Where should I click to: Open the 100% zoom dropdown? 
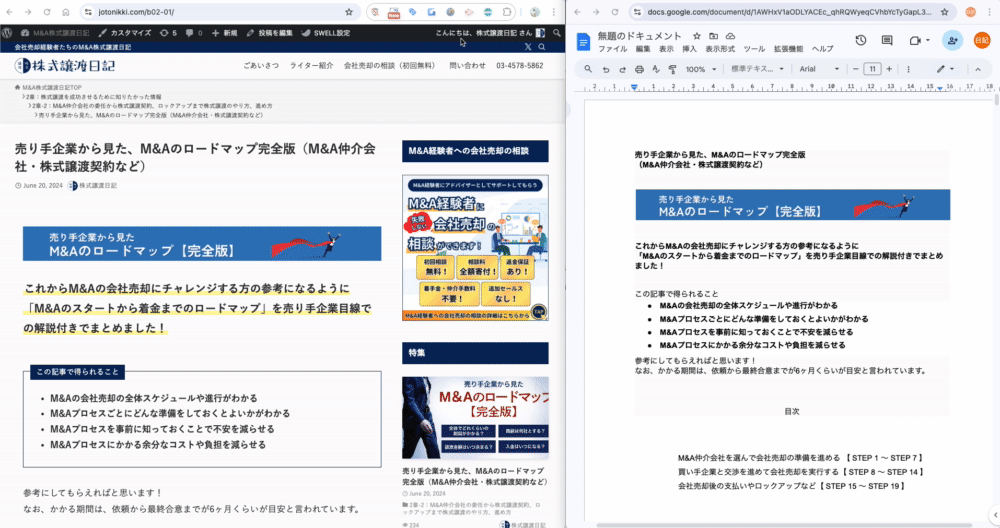[700, 69]
